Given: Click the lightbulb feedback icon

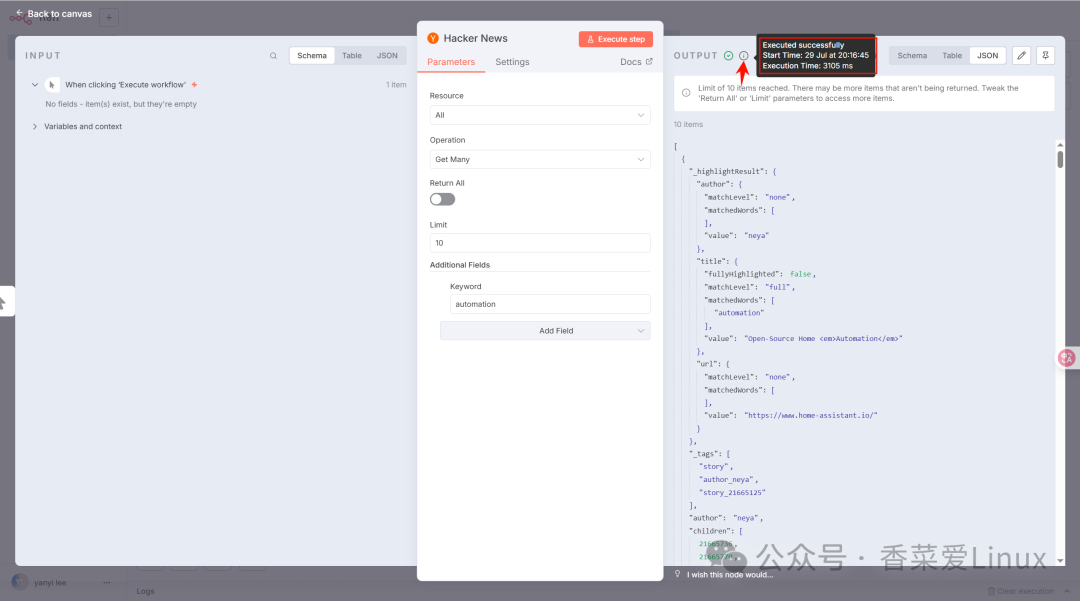Looking at the screenshot, I should tap(678, 574).
